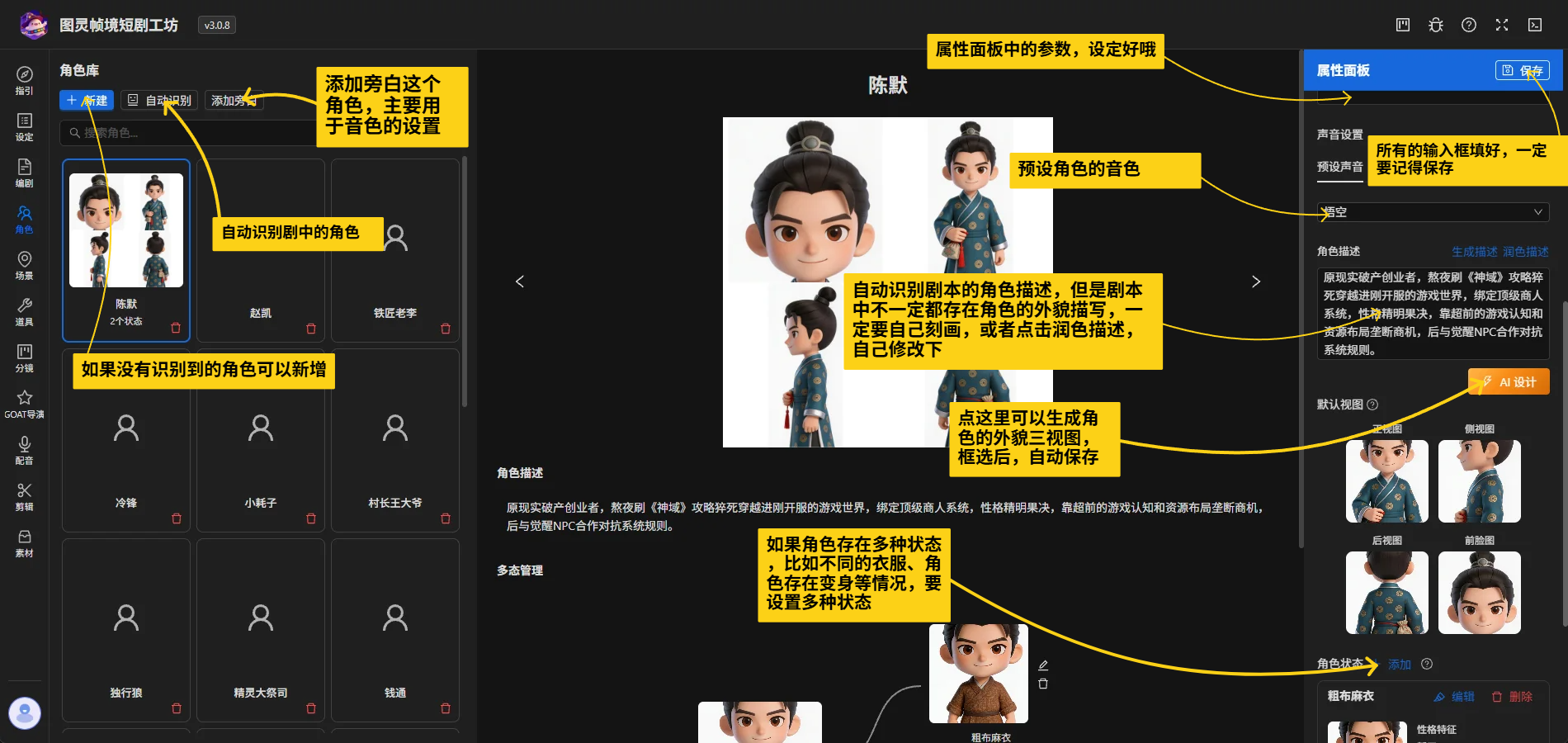Select the 独行狼 character card
The image size is (1568, 743).
pos(126,630)
